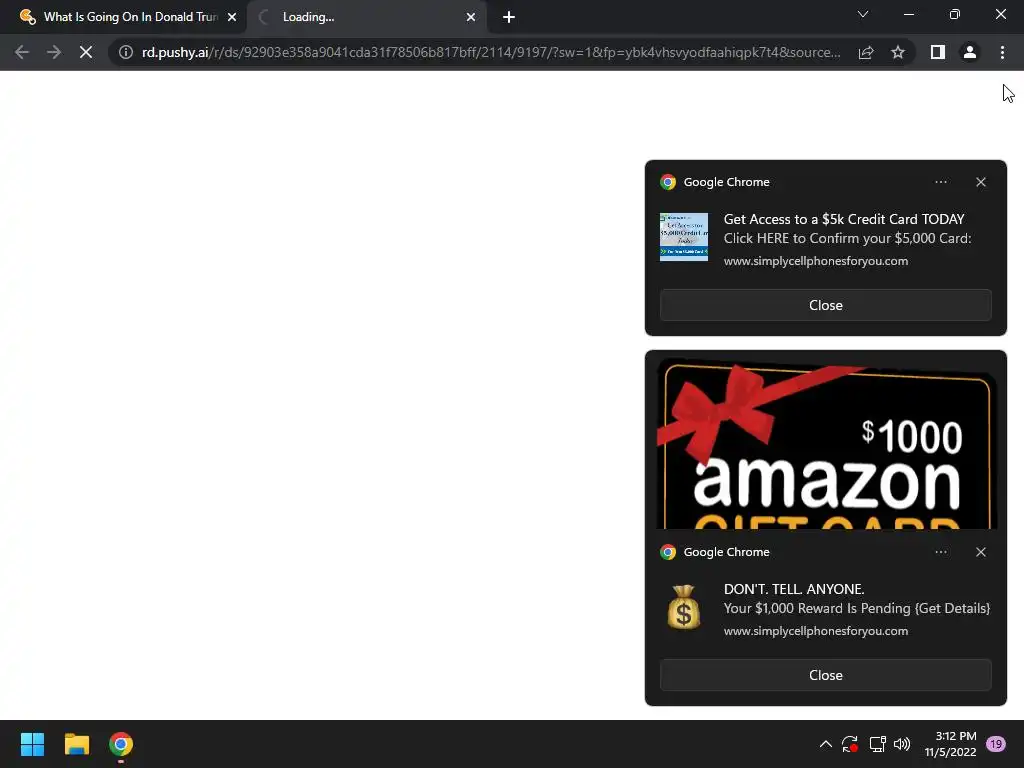The width and height of the screenshot is (1024, 768).
Task: Stop loading the page in Chrome
Action: tap(86, 52)
